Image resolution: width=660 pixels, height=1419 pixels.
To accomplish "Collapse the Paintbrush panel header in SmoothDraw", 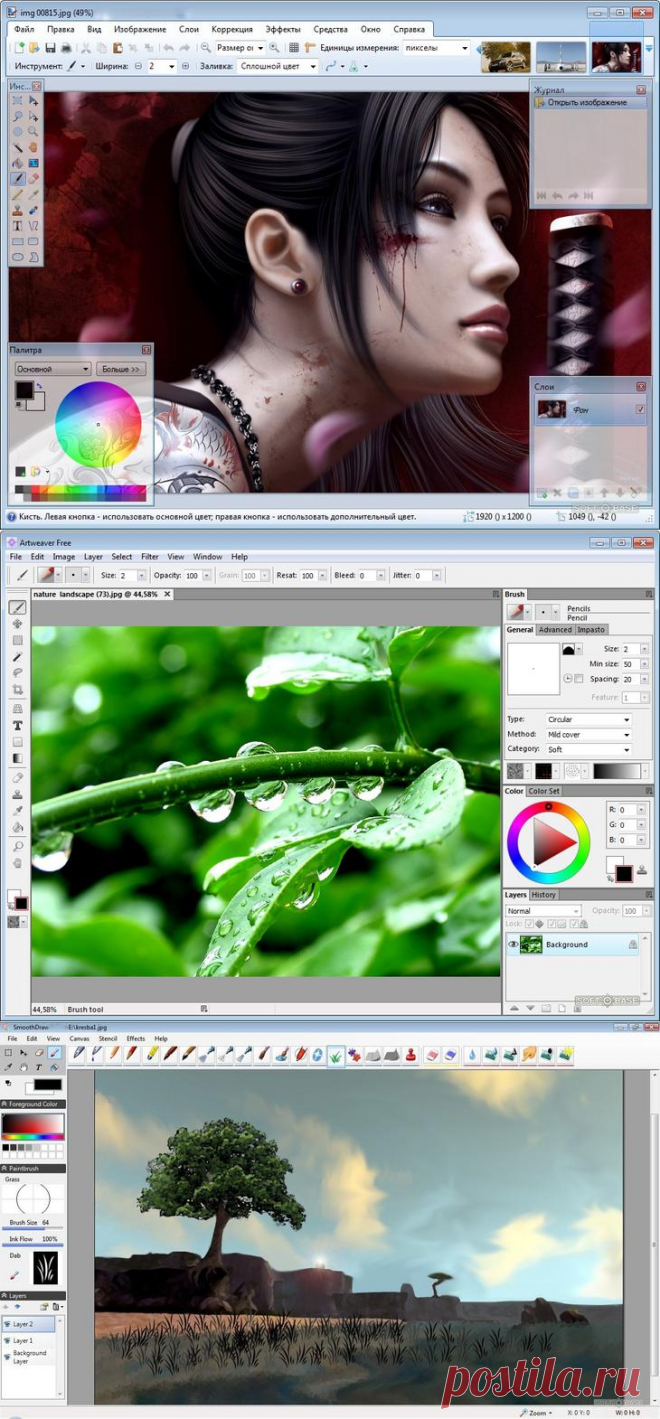I will tap(32, 1168).
